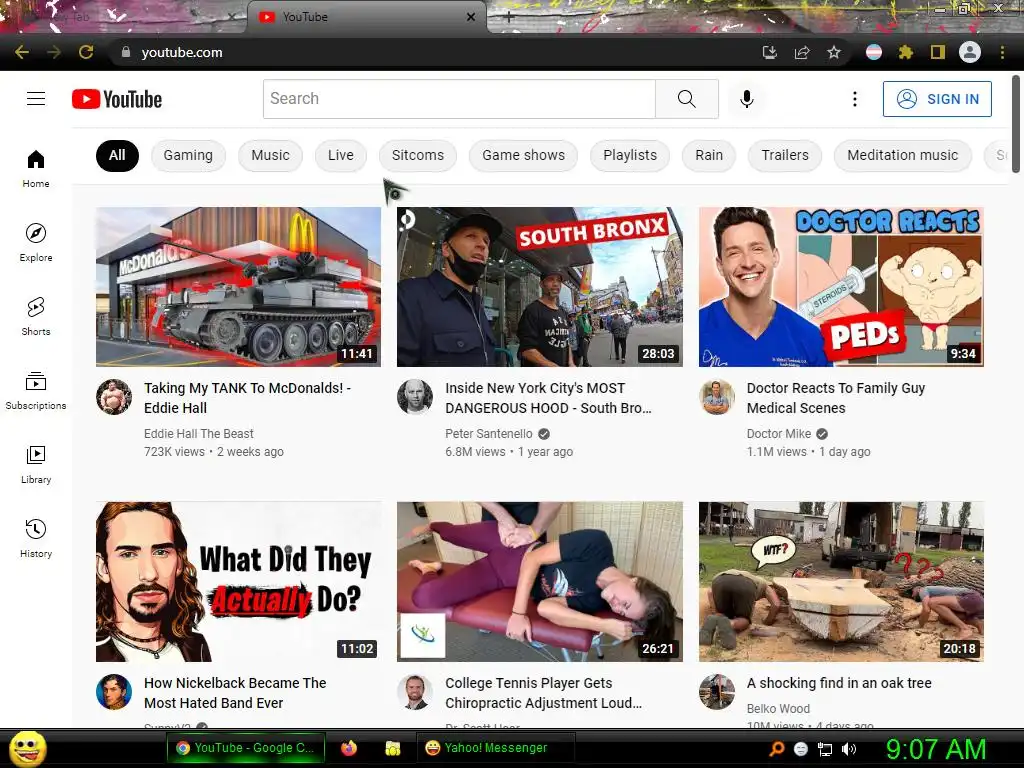
Task: Click the Doctor Mike channel name
Action: pyautogui.click(x=778, y=434)
